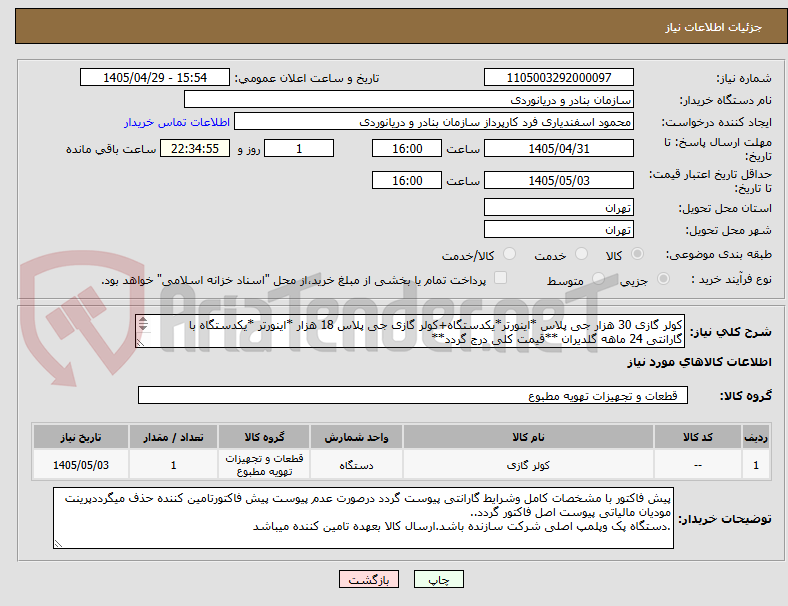Click the announcement date field 1405/04/29 - 15:54
The height and width of the screenshot is (606, 788).
click(155, 77)
